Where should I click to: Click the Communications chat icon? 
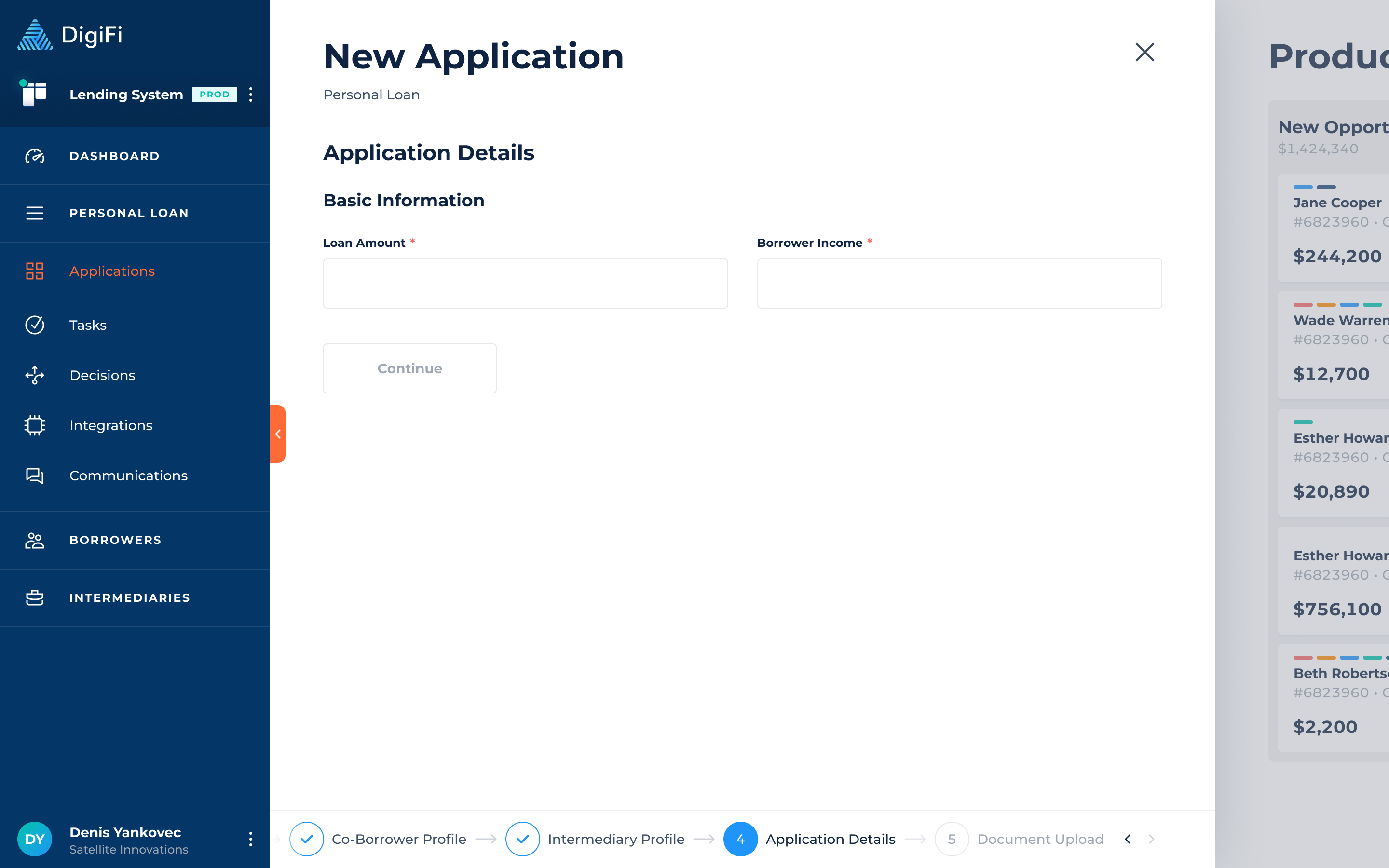[x=34, y=475]
